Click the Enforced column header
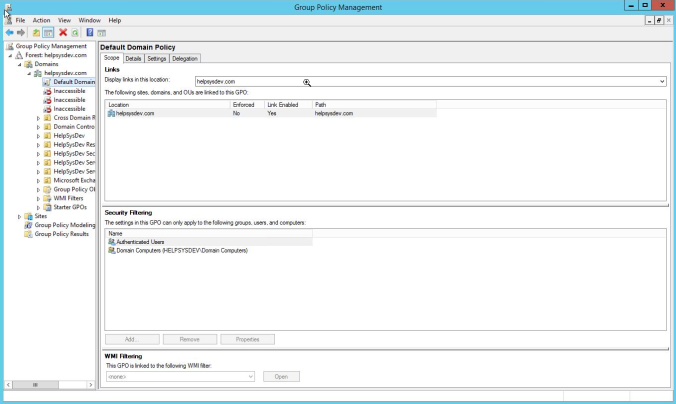The width and height of the screenshot is (676, 404). (x=243, y=105)
